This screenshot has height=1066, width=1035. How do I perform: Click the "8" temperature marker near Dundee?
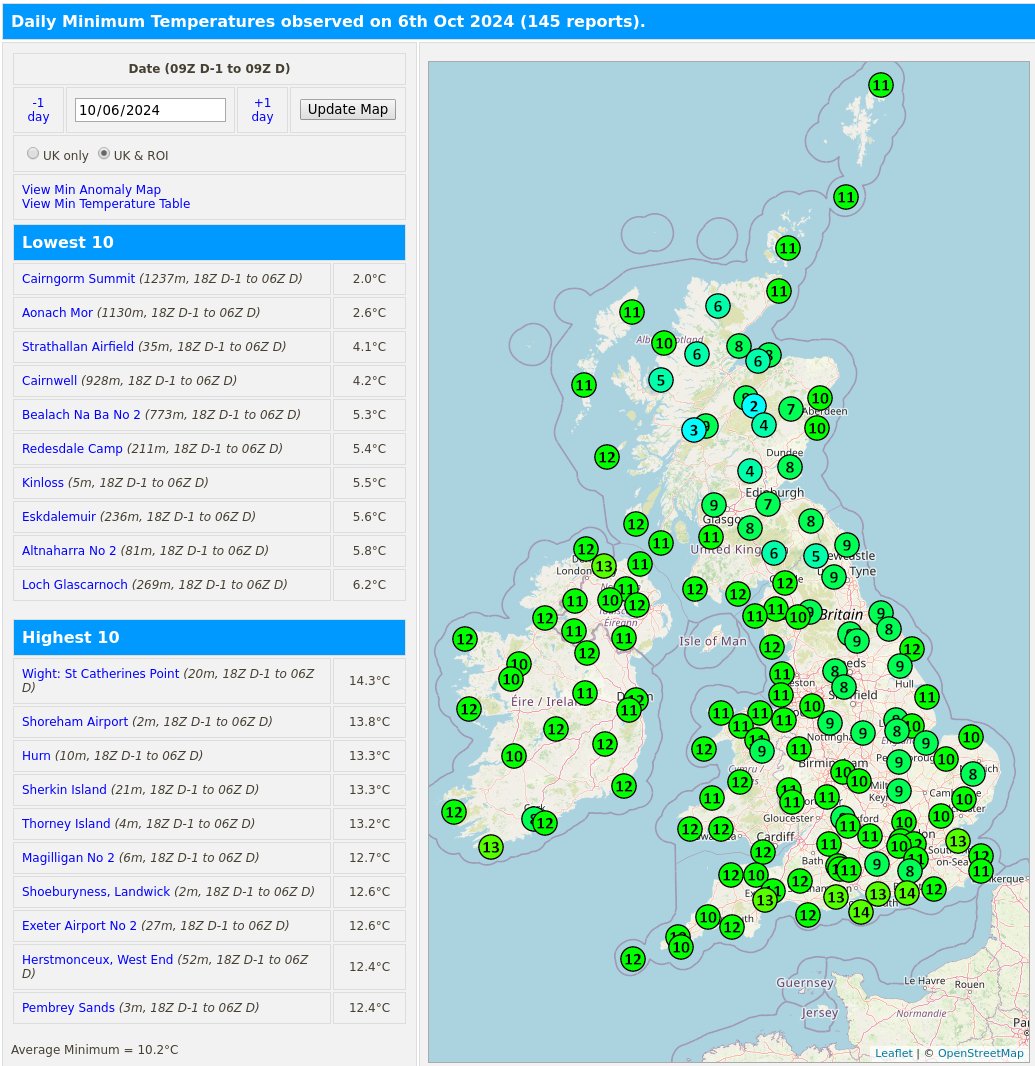790,467
